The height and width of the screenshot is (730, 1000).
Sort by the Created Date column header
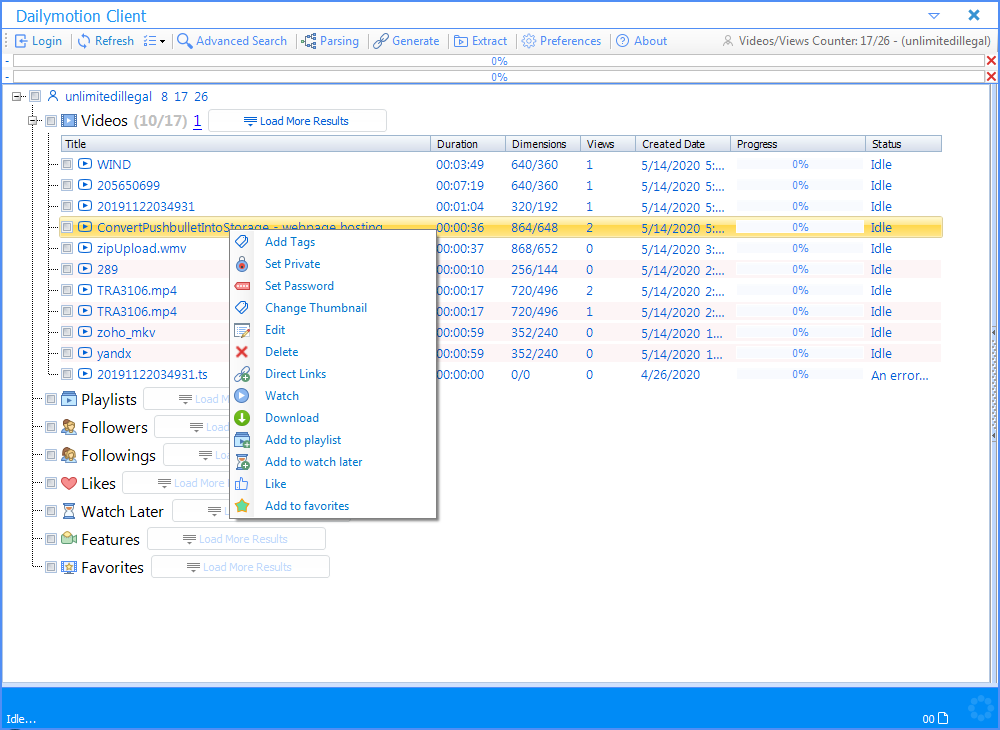[x=683, y=144]
